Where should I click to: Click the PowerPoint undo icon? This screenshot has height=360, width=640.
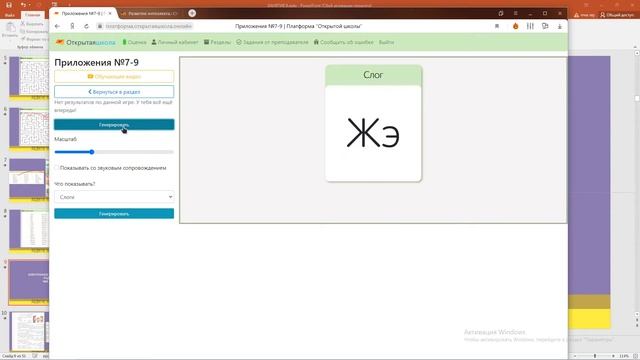(23, 5)
